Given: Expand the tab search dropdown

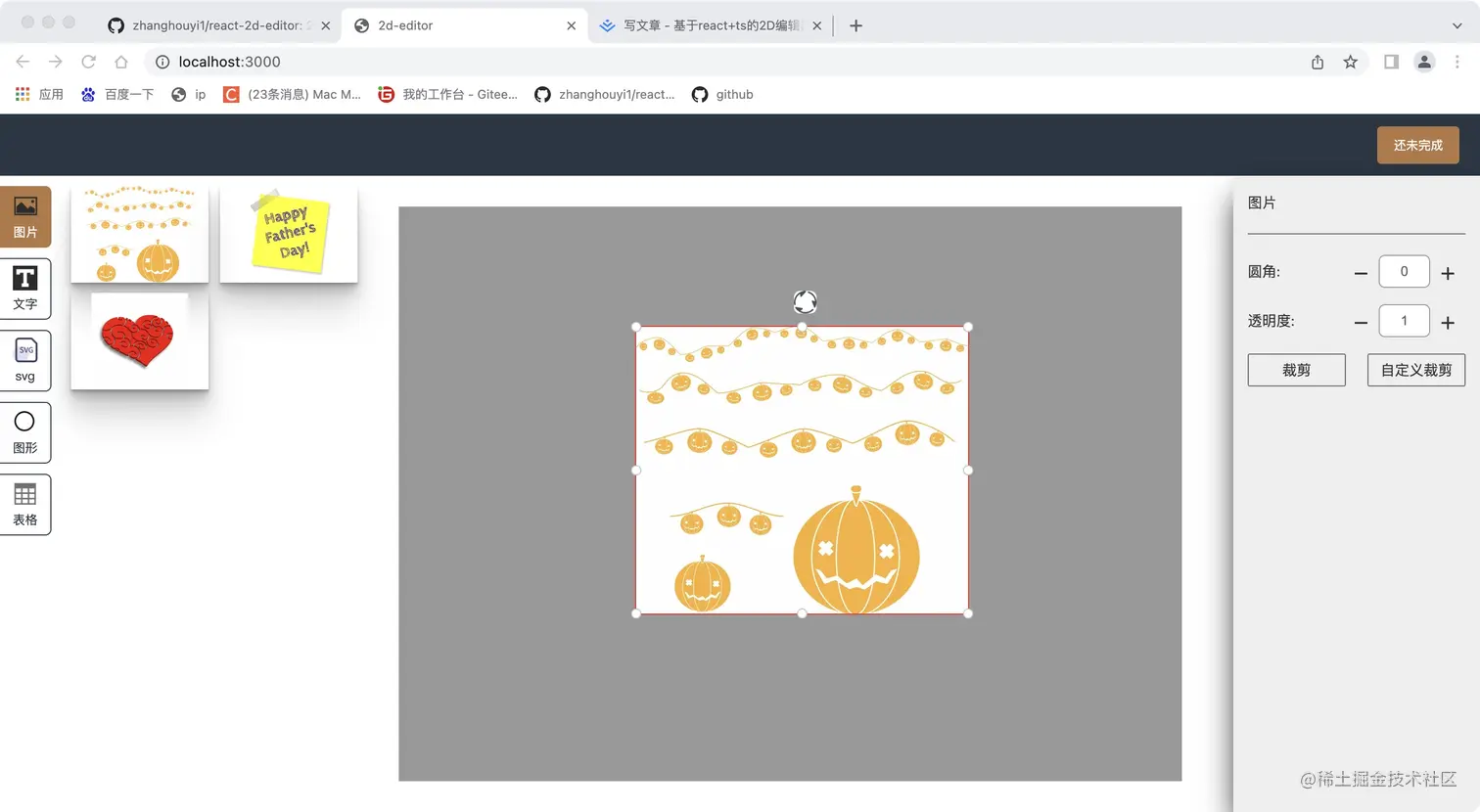Looking at the screenshot, I should pyautogui.click(x=1457, y=25).
